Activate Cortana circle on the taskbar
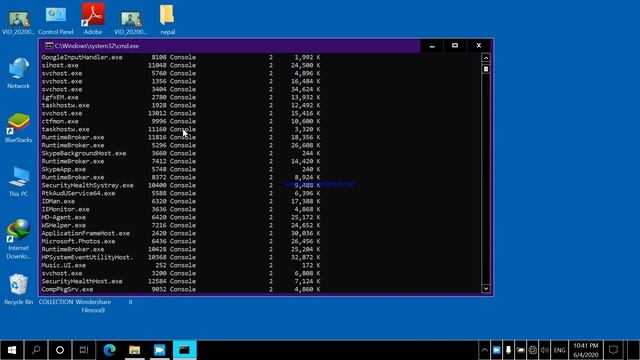 (x=60, y=350)
